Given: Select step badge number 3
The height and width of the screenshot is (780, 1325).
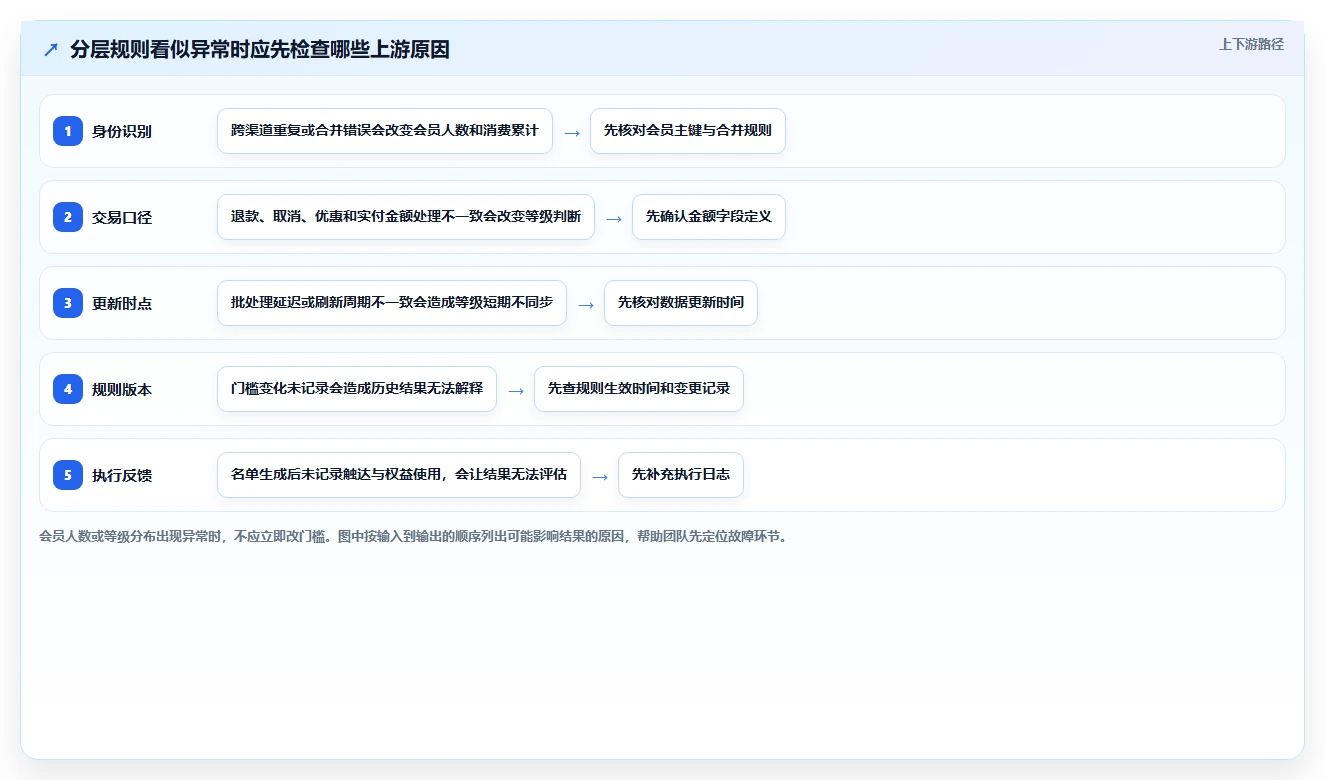Looking at the screenshot, I should coord(68,303).
